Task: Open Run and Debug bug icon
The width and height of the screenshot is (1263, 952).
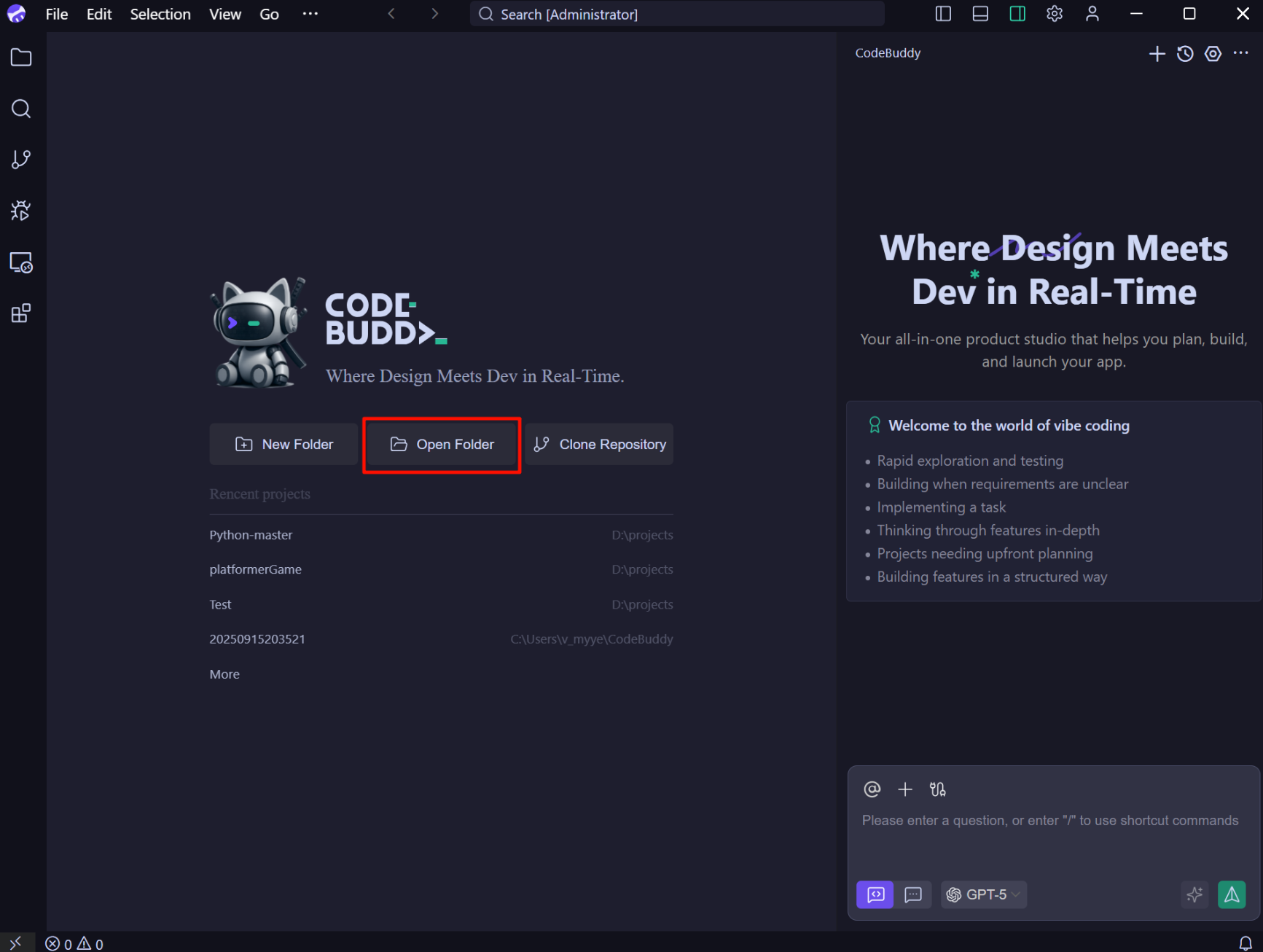Action: pyautogui.click(x=21, y=211)
